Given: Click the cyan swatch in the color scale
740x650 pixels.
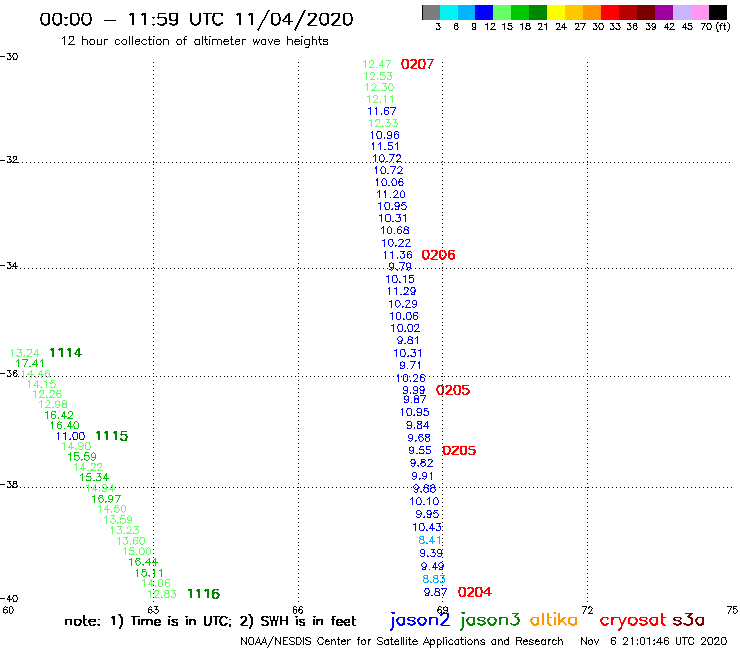Looking at the screenshot, I should point(449,13).
